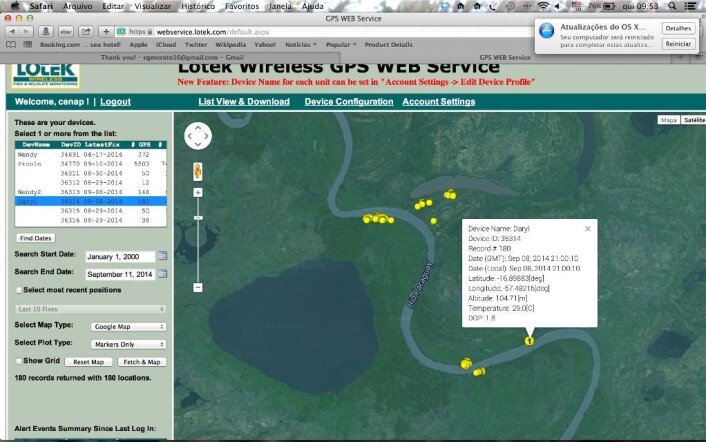Viewport: 706px width, 442px height.
Task: Click the Logout link
Action: tap(115, 102)
